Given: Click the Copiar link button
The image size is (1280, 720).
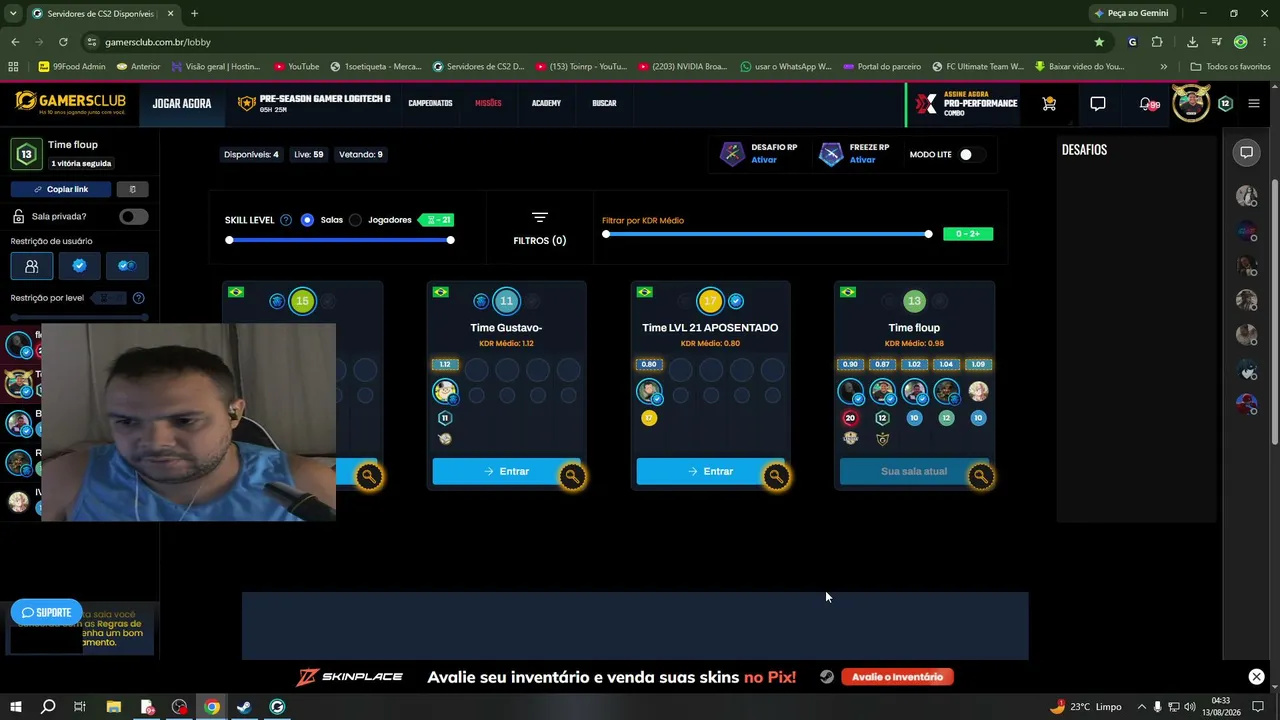Looking at the screenshot, I should coord(61,189).
